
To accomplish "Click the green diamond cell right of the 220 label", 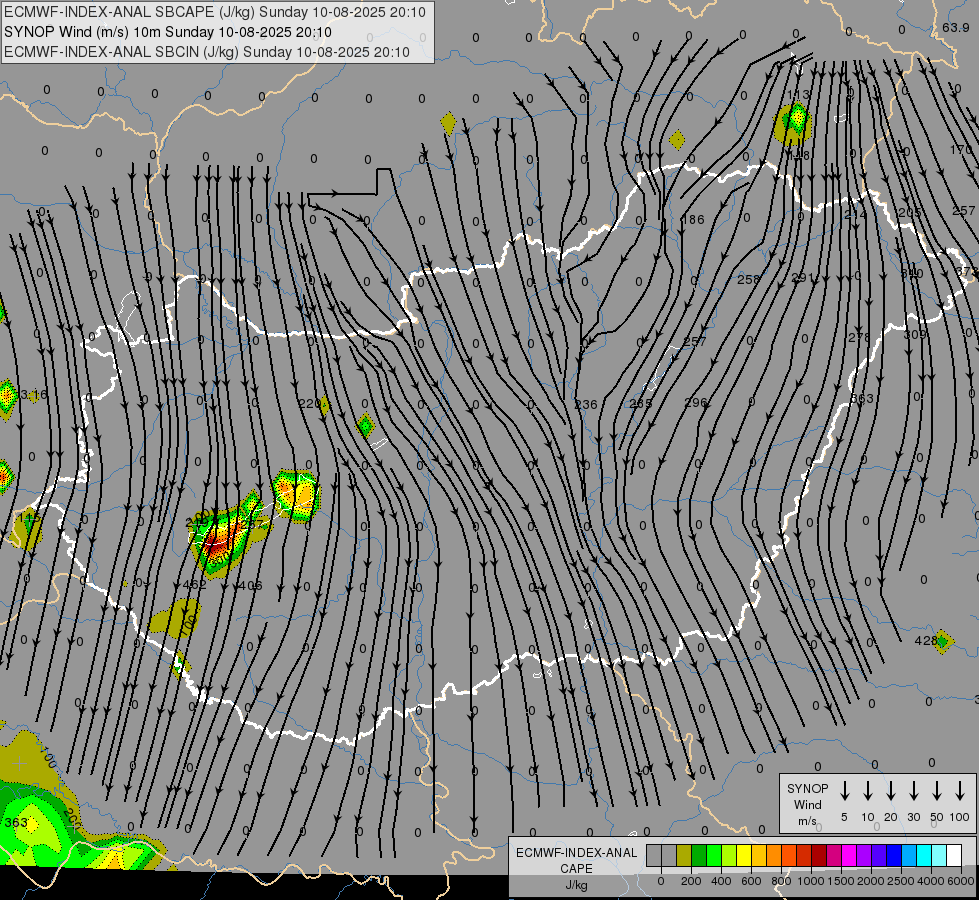I will (365, 427).
